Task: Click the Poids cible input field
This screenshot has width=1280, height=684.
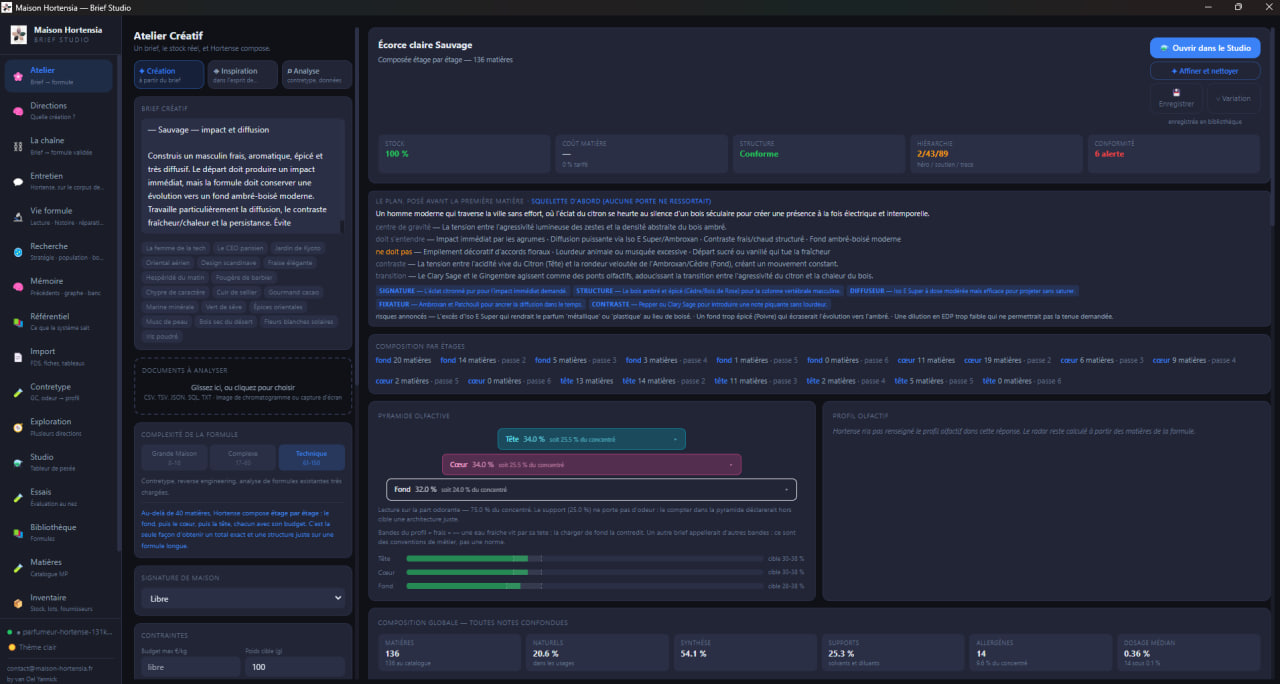Action: (295, 667)
